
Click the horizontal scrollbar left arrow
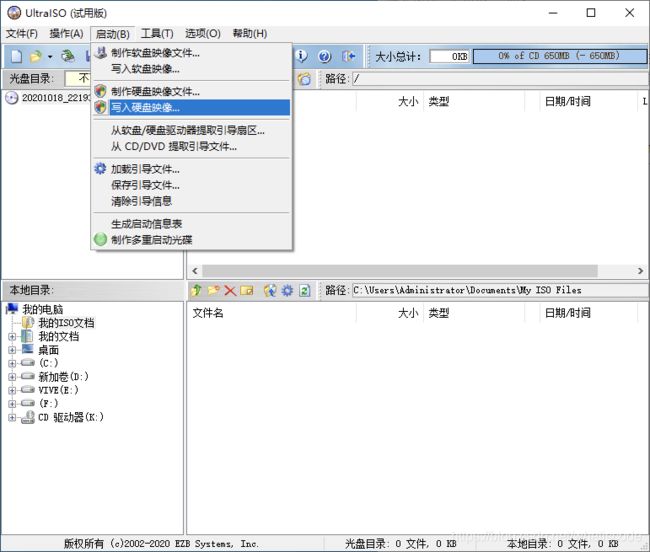click(195, 271)
